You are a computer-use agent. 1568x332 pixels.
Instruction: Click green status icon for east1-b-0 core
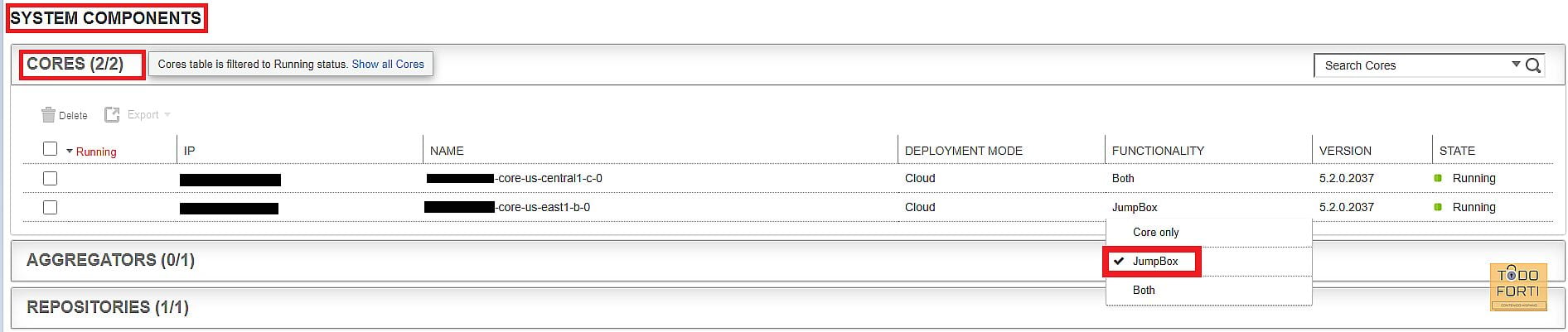point(1438,207)
